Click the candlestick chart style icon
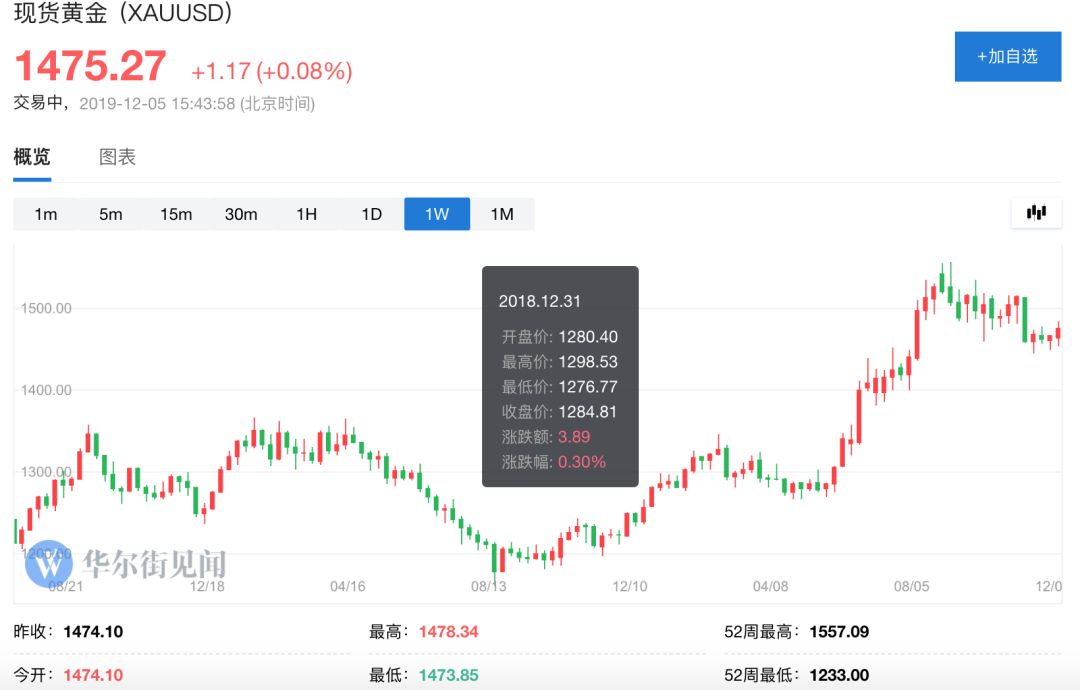The height and width of the screenshot is (690, 1080). [1036, 212]
